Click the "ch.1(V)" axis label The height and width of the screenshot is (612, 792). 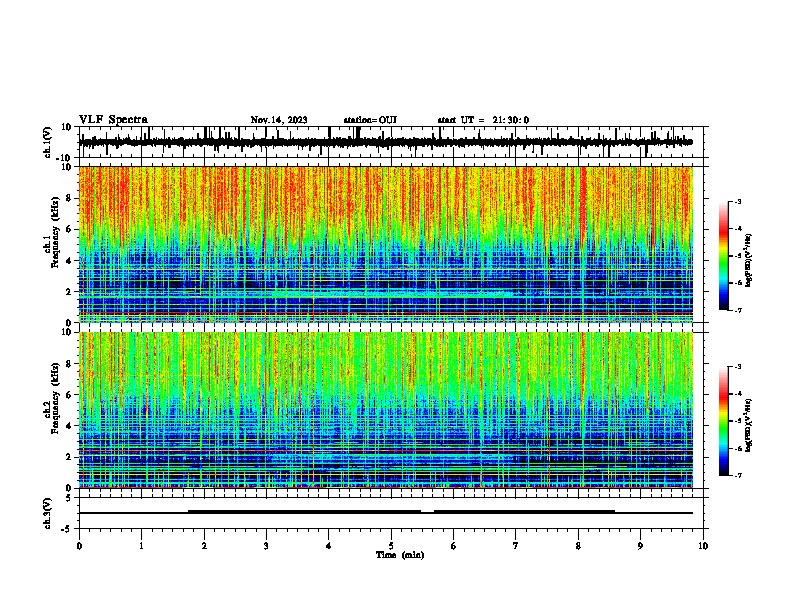pos(47,142)
